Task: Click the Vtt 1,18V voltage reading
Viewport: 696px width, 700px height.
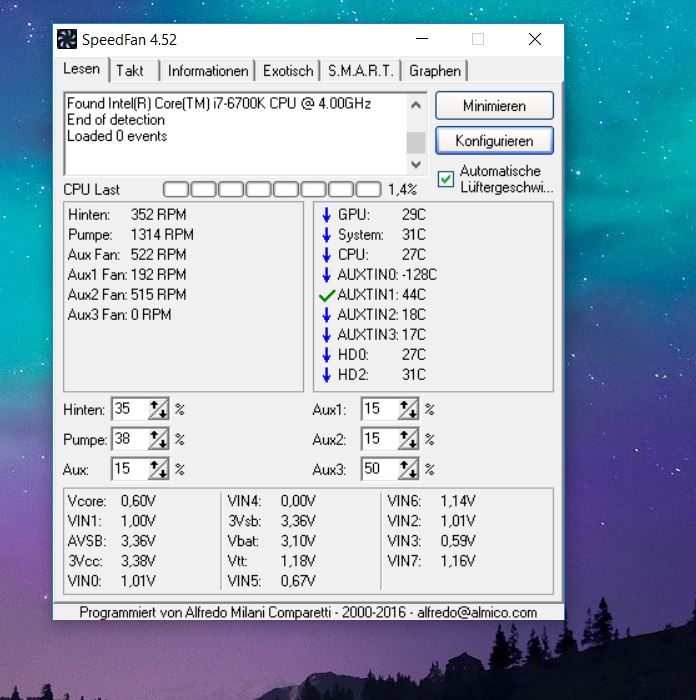Action: (x=271, y=561)
